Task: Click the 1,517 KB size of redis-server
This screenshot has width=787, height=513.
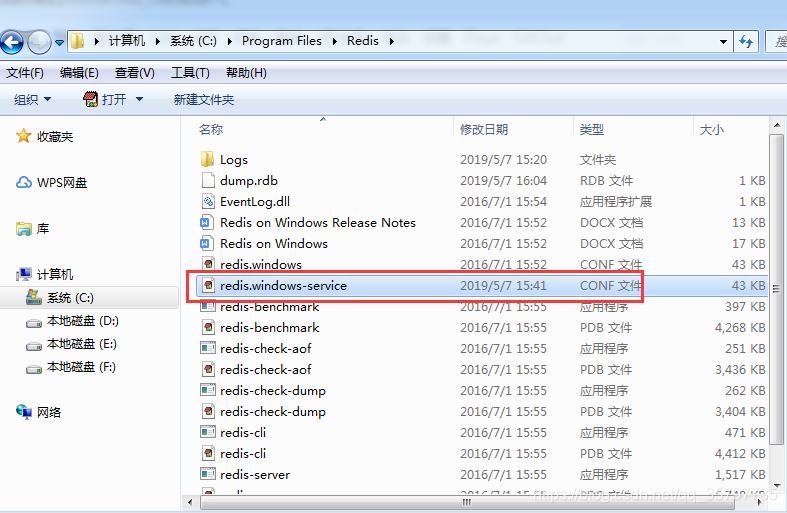Action: pos(740,475)
